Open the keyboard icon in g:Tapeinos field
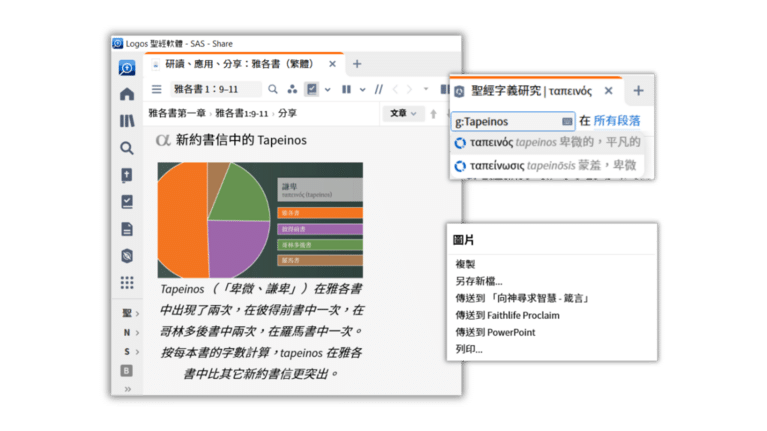767x431 pixels. click(x=566, y=121)
